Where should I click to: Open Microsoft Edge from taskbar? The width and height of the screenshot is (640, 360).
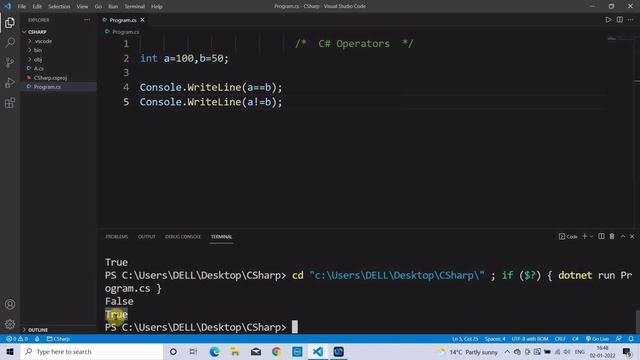click(214, 351)
